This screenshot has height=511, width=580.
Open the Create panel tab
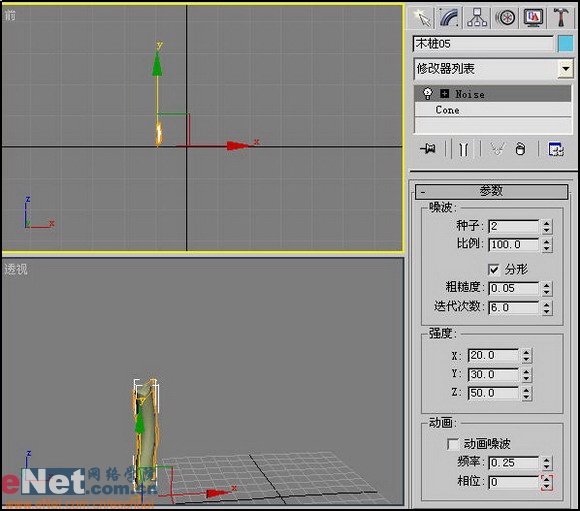tap(421, 17)
